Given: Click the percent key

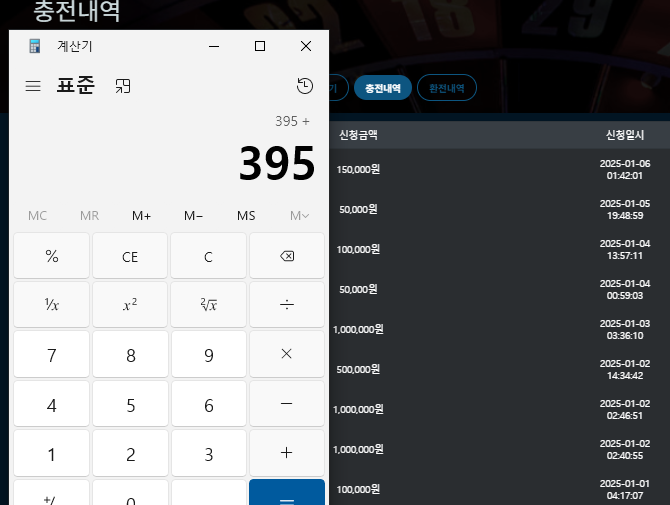Looking at the screenshot, I should pos(52,255).
